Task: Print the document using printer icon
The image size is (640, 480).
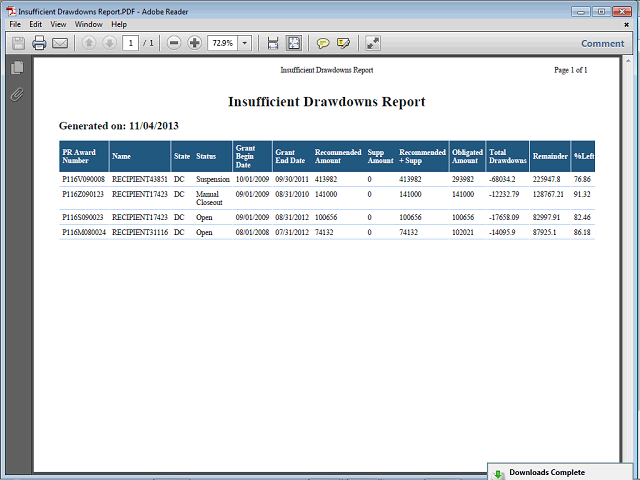Action: coord(39,43)
